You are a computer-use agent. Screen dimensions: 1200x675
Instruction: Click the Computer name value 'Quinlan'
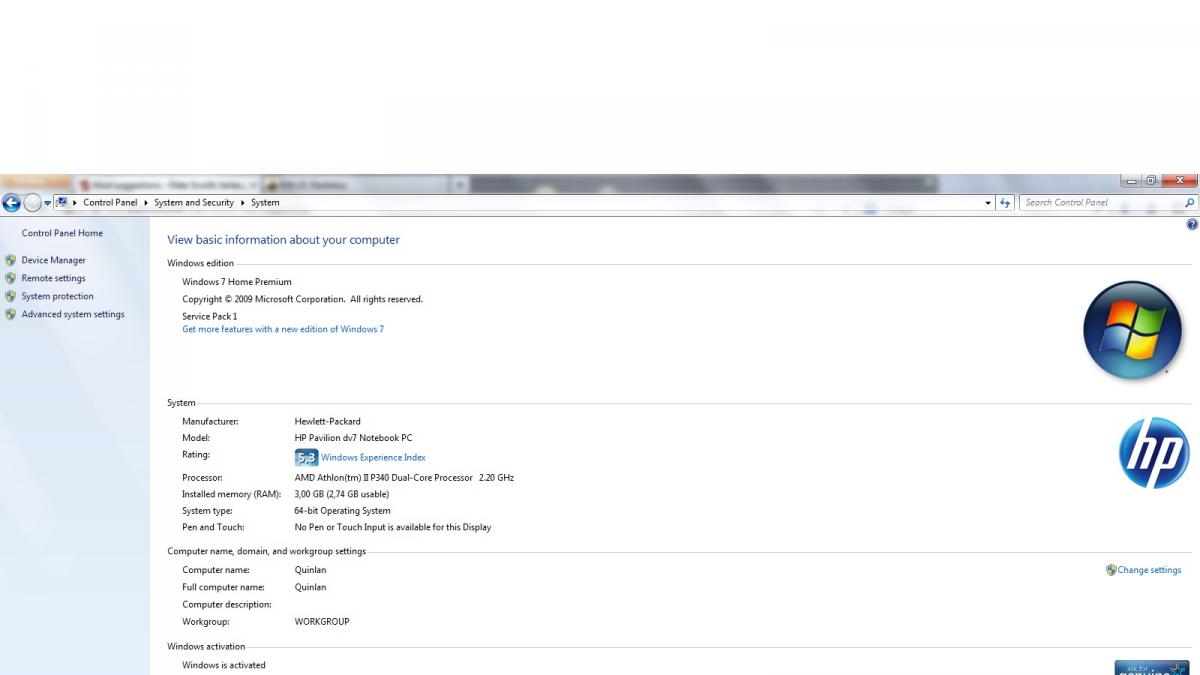tap(311, 570)
